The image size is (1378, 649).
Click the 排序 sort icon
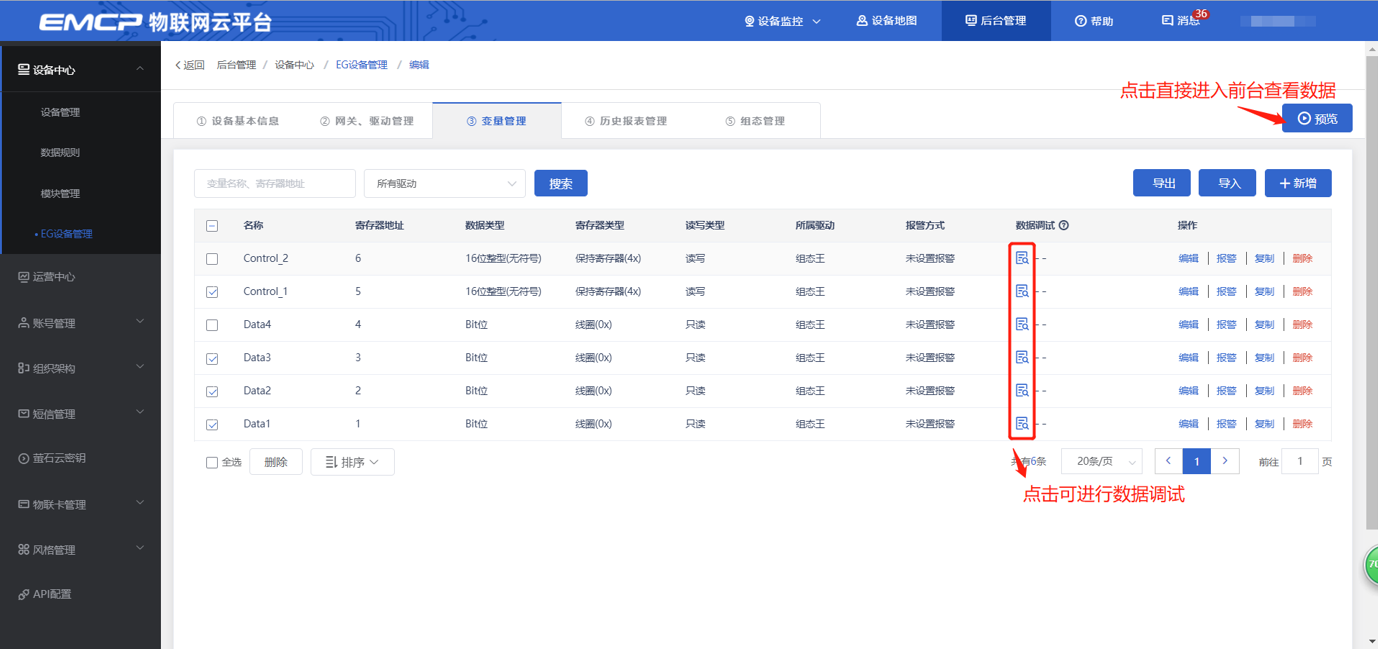(331, 462)
